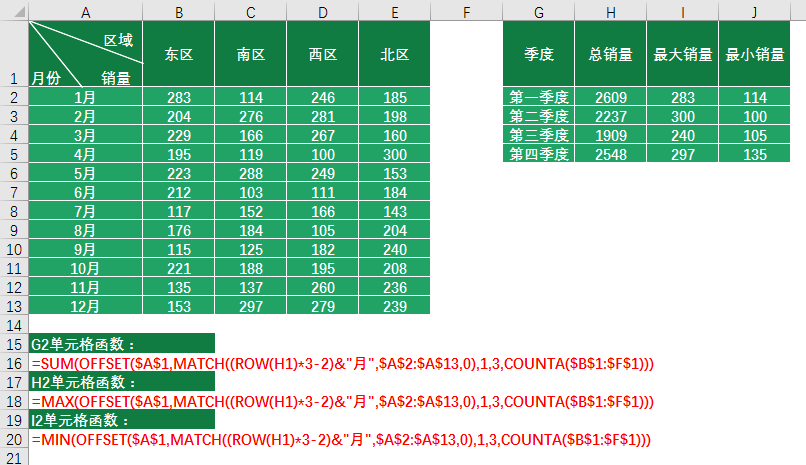Select total sales value 2548
The image size is (806, 465).
pos(610,154)
